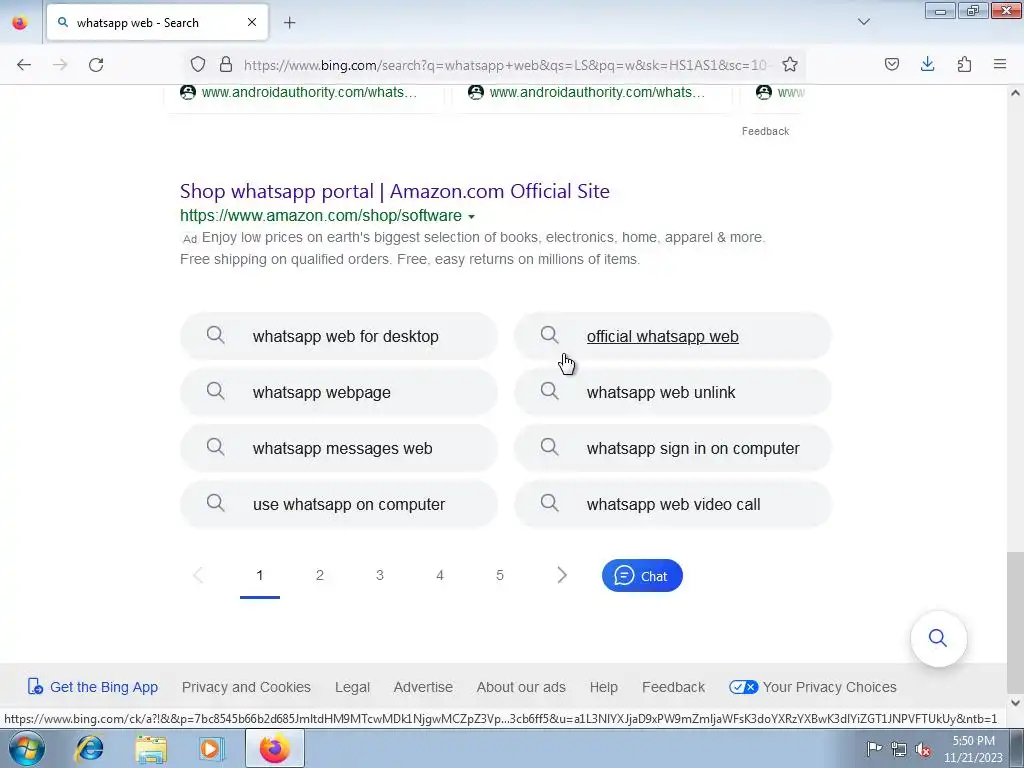Go to results page 5
This screenshot has height=768, width=1024.
[x=500, y=575]
